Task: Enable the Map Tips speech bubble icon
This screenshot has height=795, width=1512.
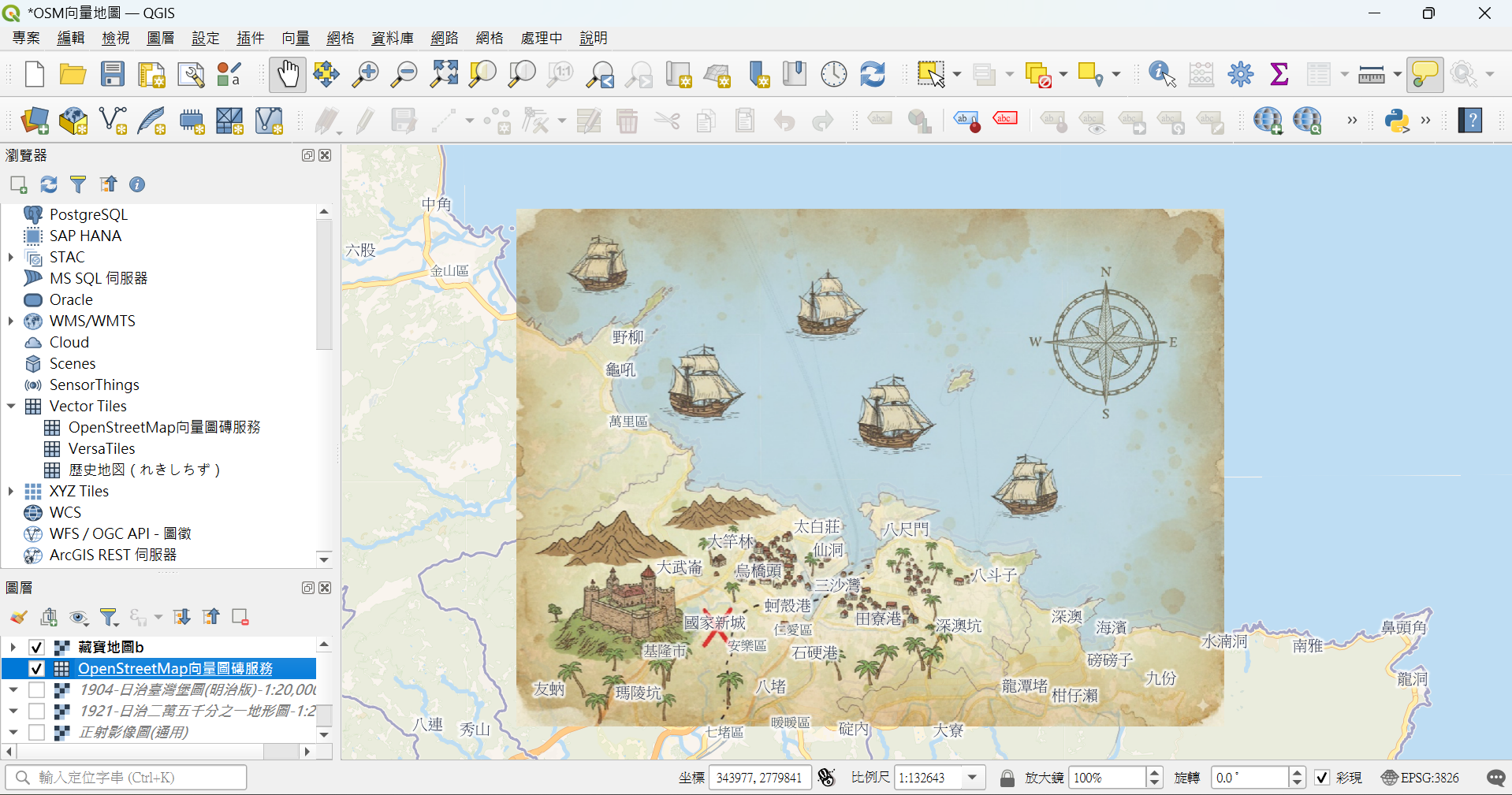Action: pyautogui.click(x=1425, y=75)
